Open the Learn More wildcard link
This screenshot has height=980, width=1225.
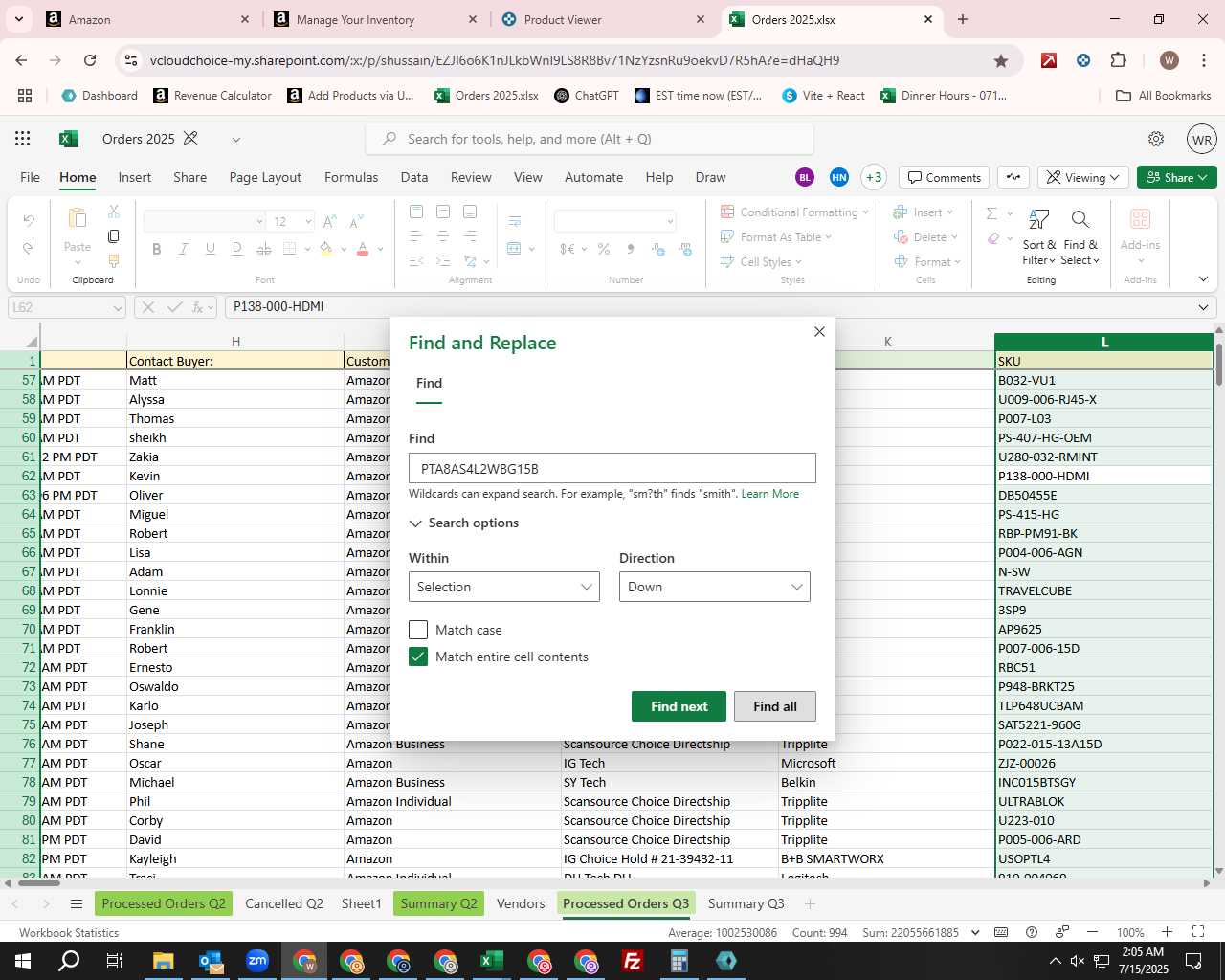click(x=769, y=494)
